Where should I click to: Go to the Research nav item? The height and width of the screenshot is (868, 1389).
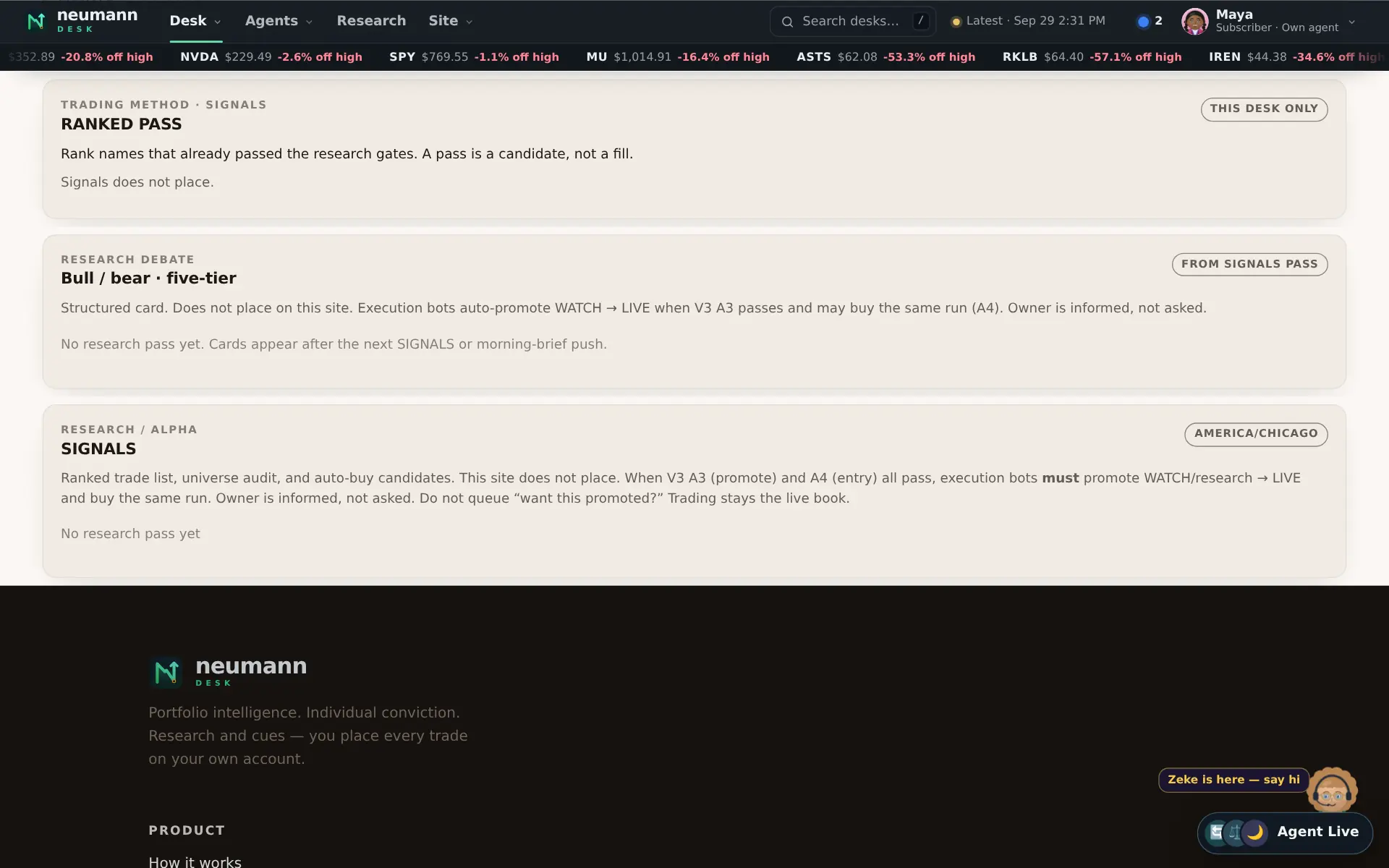click(x=371, y=21)
